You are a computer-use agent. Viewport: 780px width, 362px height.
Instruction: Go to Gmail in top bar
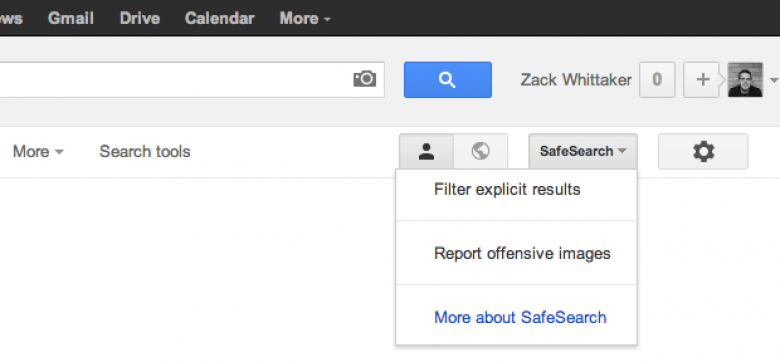pyautogui.click(x=71, y=18)
